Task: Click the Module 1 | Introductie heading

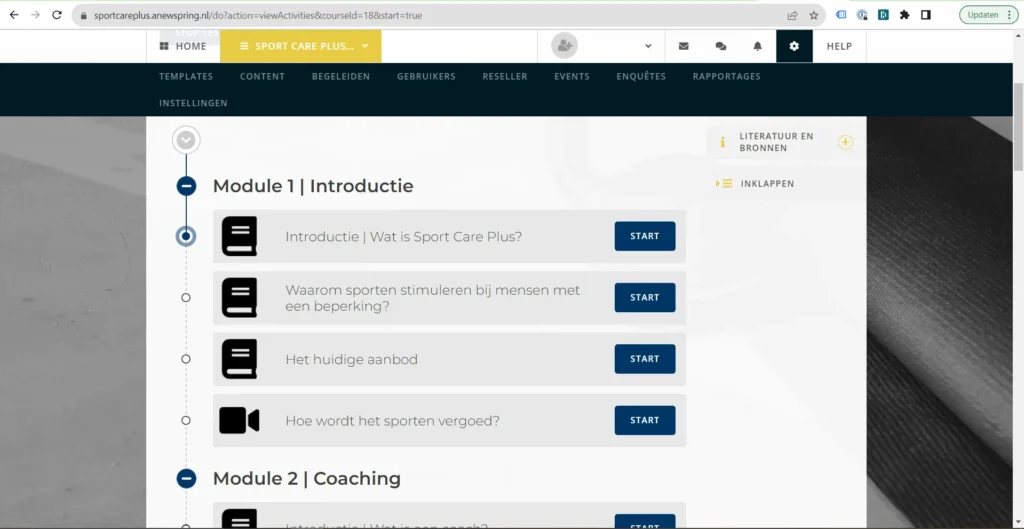Action: 313,186
